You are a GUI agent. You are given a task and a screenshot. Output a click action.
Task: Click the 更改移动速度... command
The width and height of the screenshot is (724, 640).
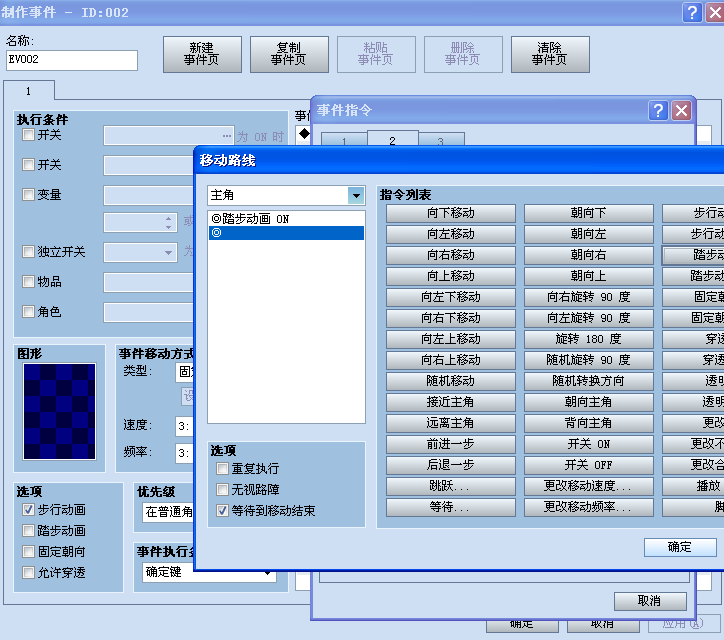[589, 486]
